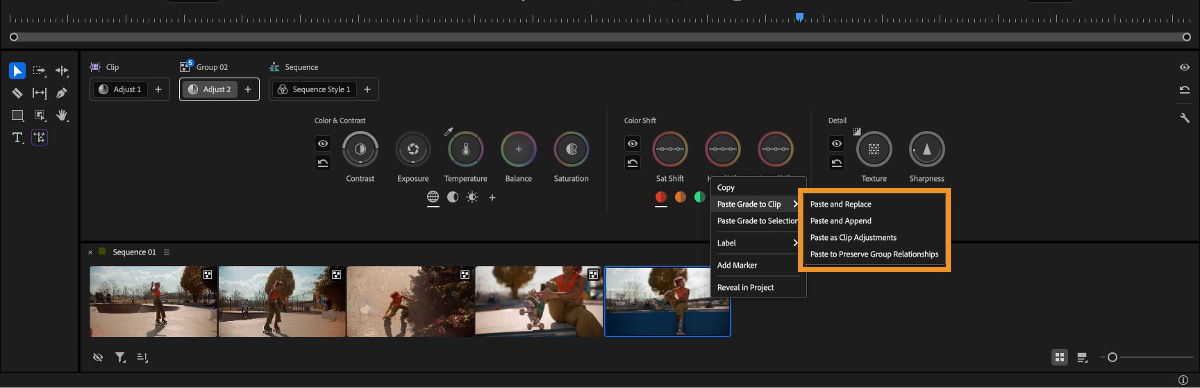Select the Selection arrow tool
The image size is (1200, 388).
(18, 71)
